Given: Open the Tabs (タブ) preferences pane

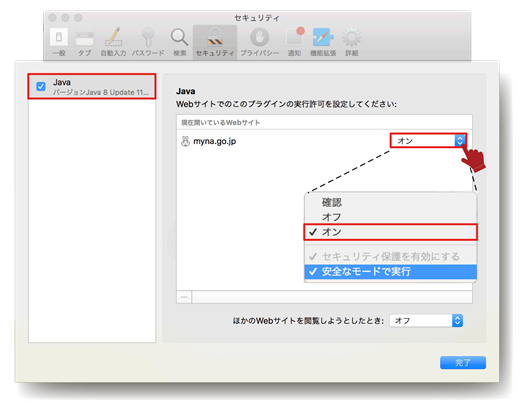Looking at the screenshot, I should coord(84,42).
